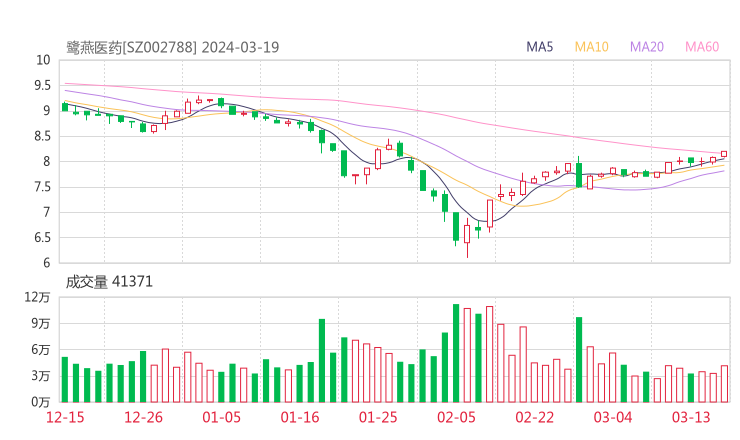Click the volume axis label 3万
The image size is (740, 440).
(41, 376)
